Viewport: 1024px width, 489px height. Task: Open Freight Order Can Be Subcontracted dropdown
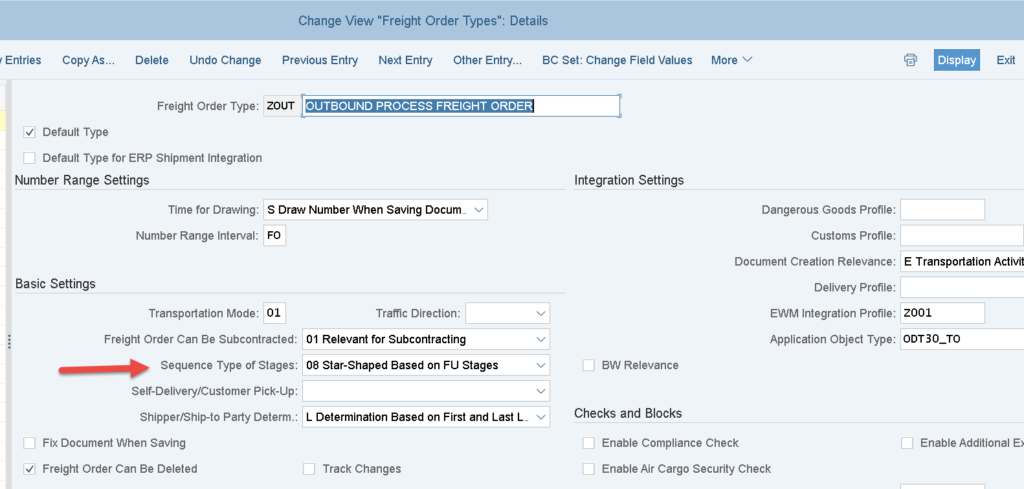coord(540,339)
